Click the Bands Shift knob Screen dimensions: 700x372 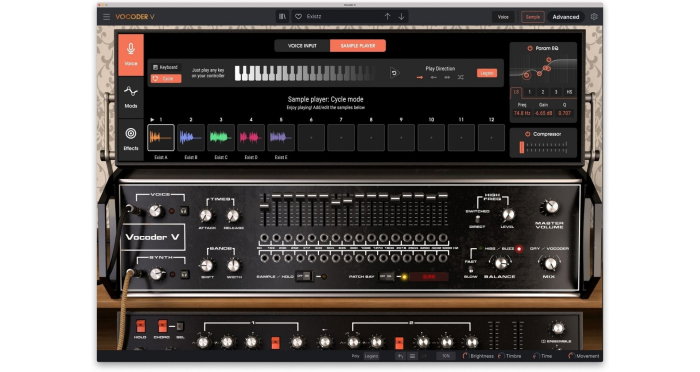click(x=207, y=266)
